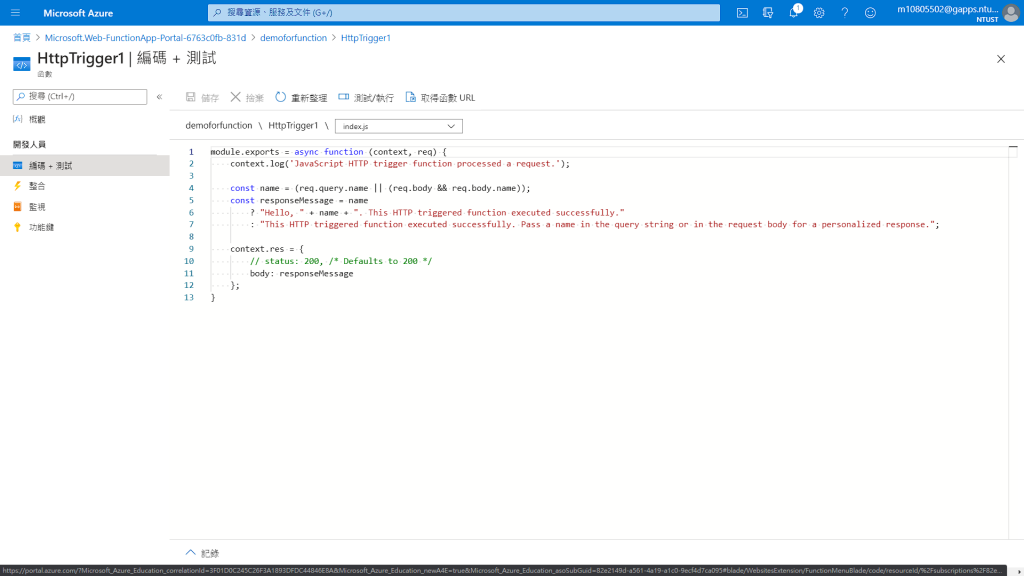The width and height of the screenshot is (1024, 576).
Task: Click 'demoforfunction' in the file path
Action: (219, 125)
